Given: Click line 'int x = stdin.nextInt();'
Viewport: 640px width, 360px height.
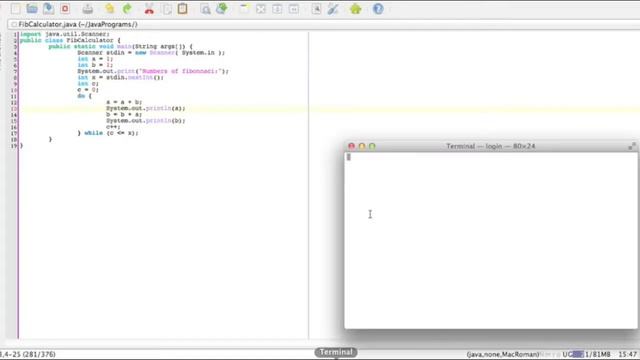Looking at the screenshot, I should point(120,77).
